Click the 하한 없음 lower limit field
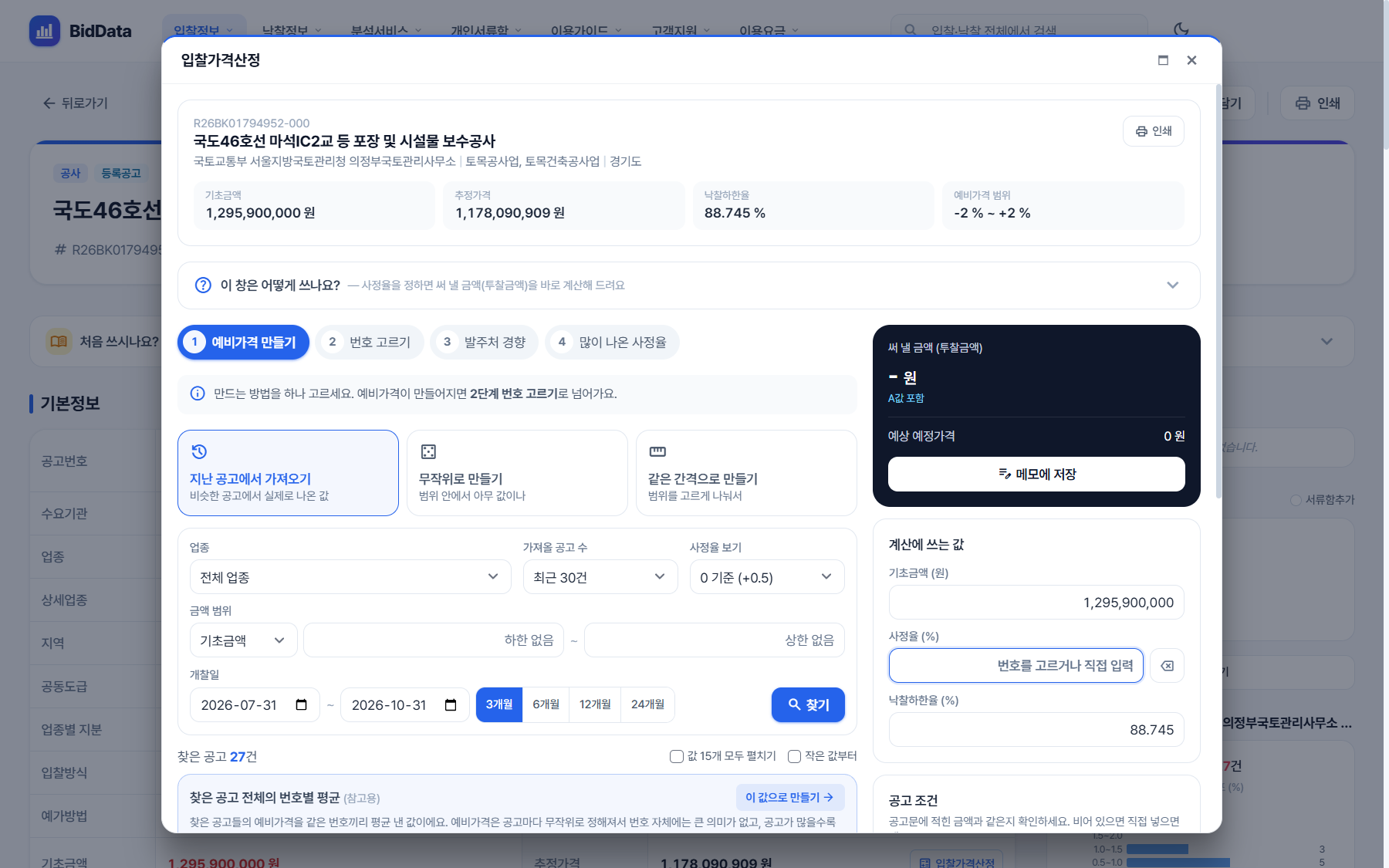1389x868 pixels. tap(434, 640)
